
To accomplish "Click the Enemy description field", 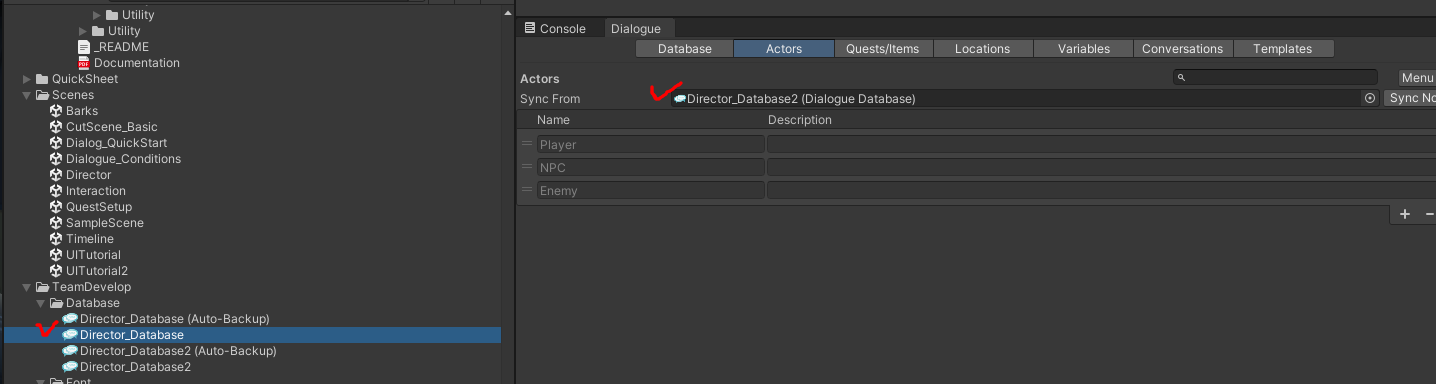I will [x=1101, y=190].
